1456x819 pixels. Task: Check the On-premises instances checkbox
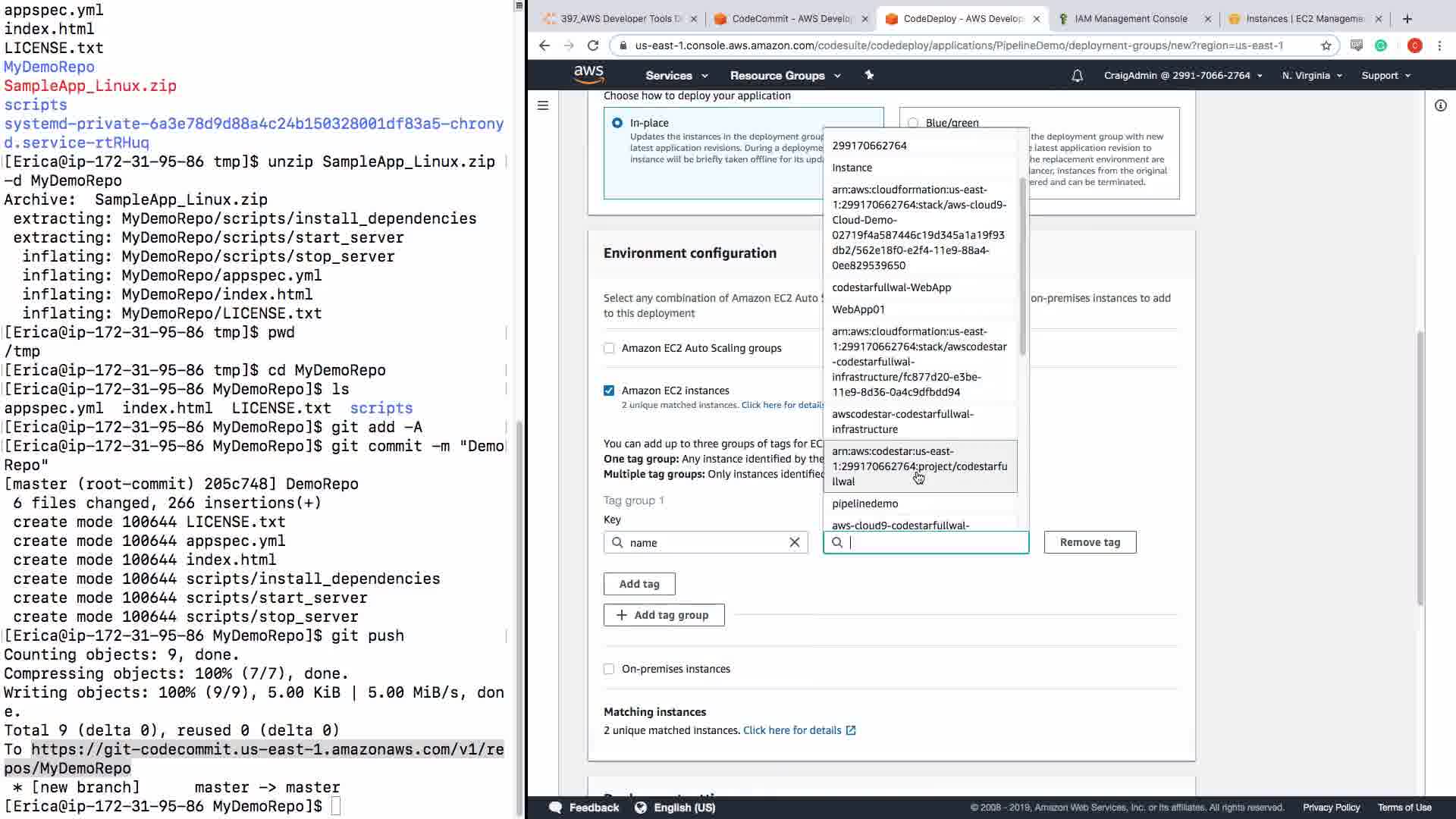coord(609,669)
